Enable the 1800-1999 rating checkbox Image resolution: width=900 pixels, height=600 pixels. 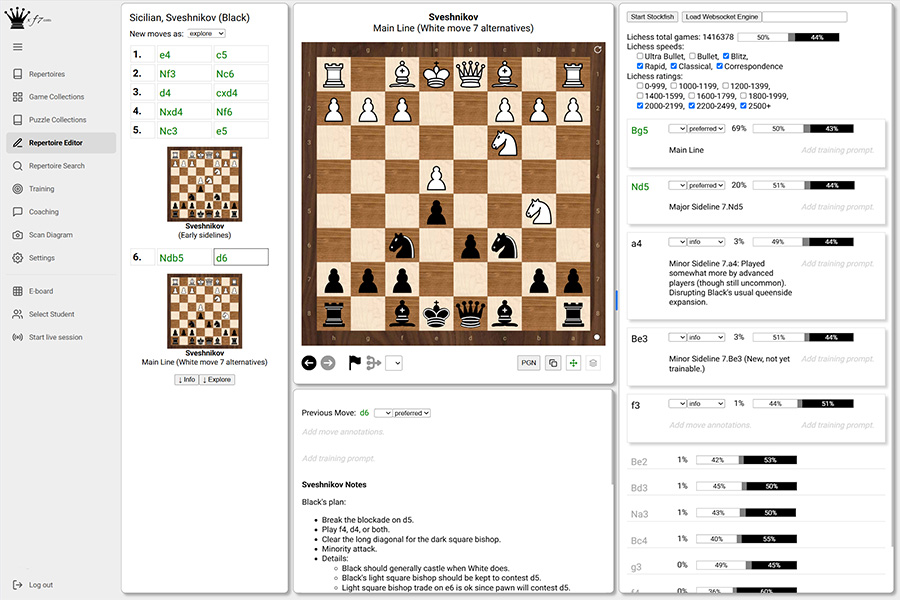click(743, 96)
